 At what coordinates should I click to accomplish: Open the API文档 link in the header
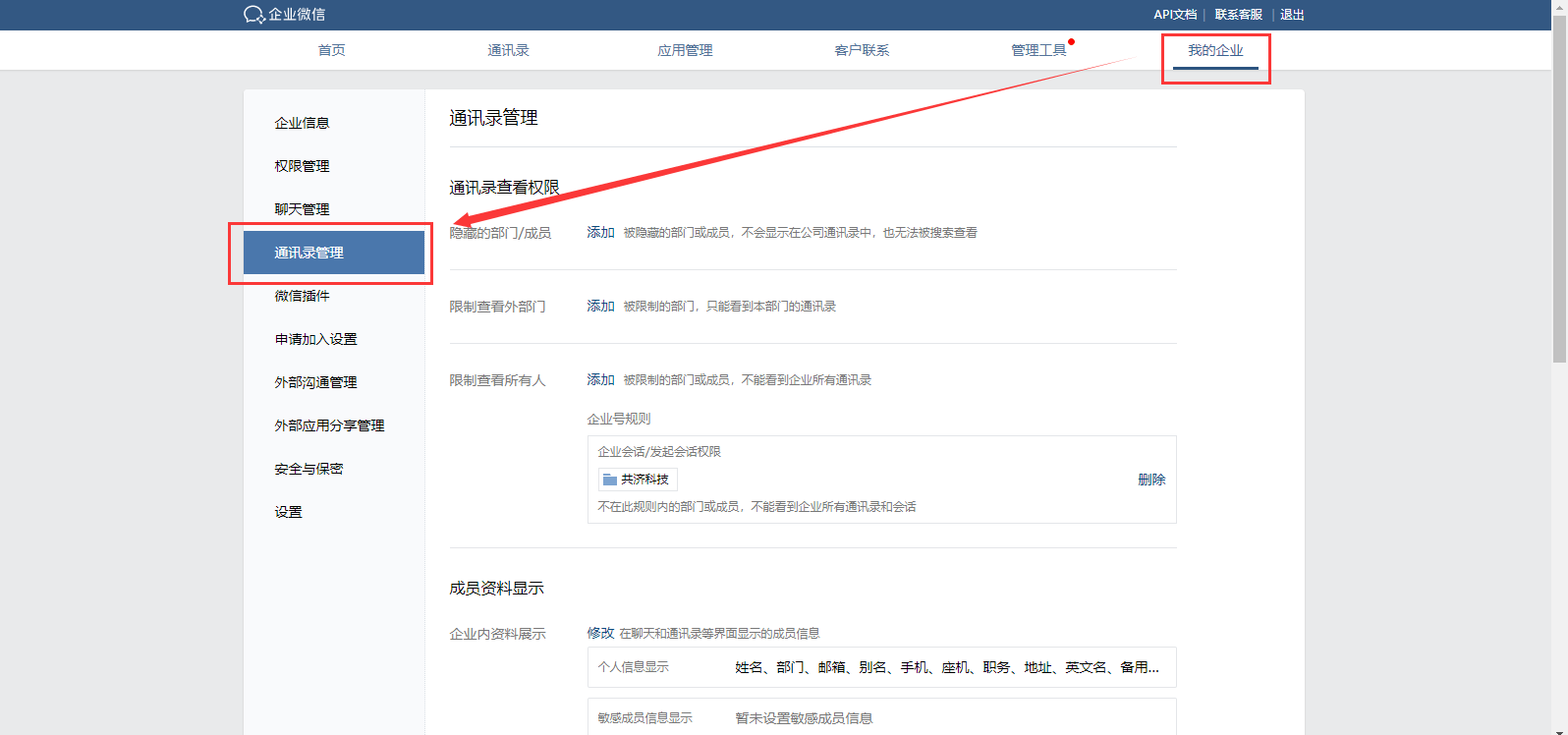click(x=1175, y=15)
